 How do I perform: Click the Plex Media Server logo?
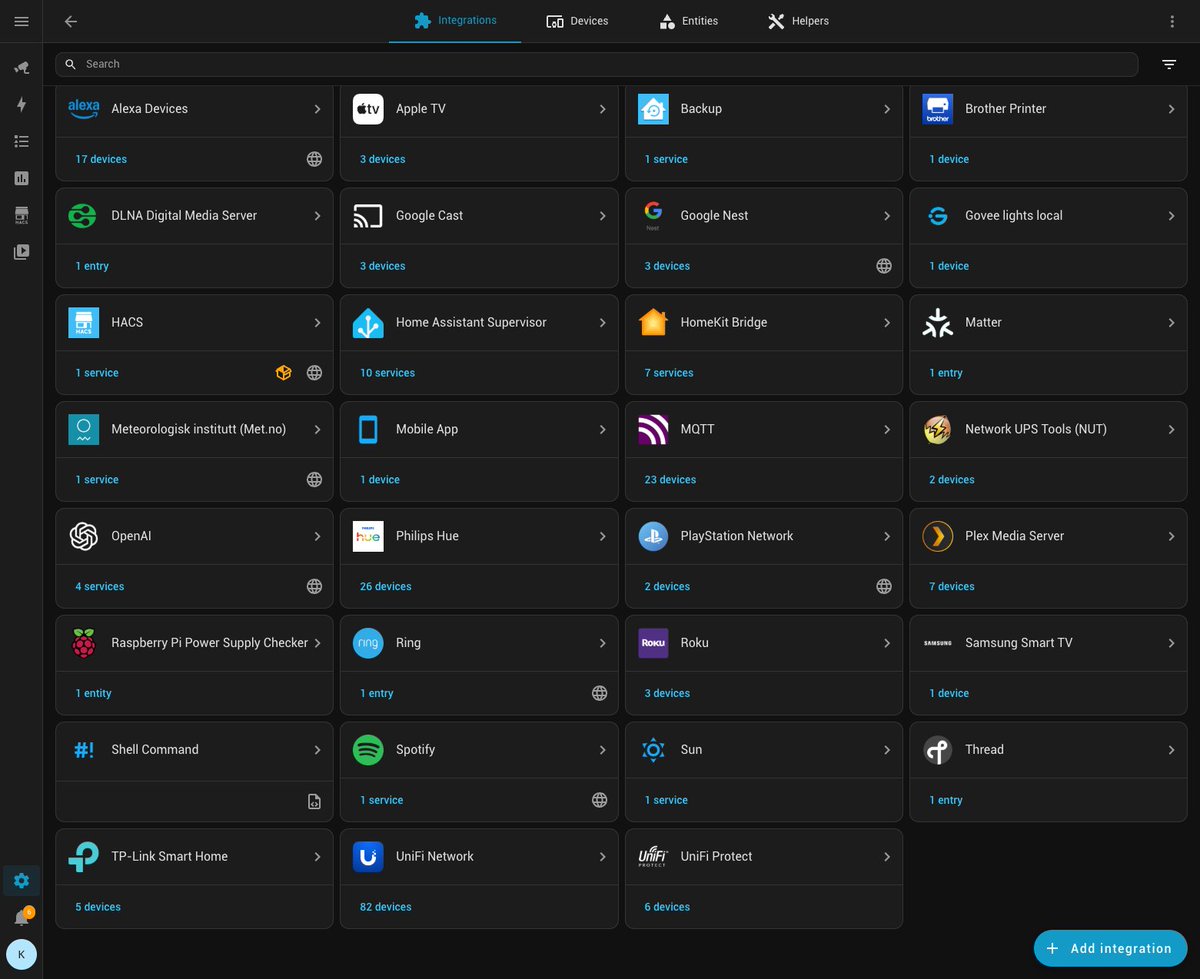point(938,536)
